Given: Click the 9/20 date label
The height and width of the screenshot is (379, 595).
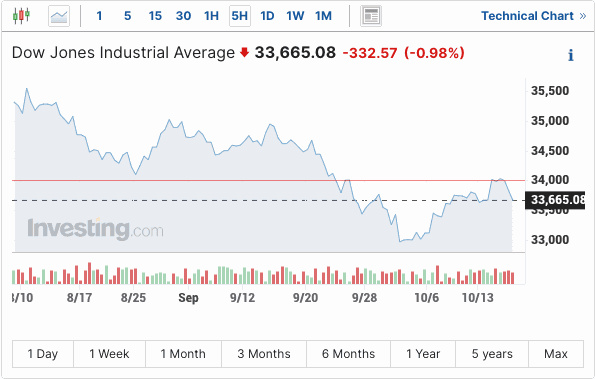Looking at the screenshot, I should [305, 298].
